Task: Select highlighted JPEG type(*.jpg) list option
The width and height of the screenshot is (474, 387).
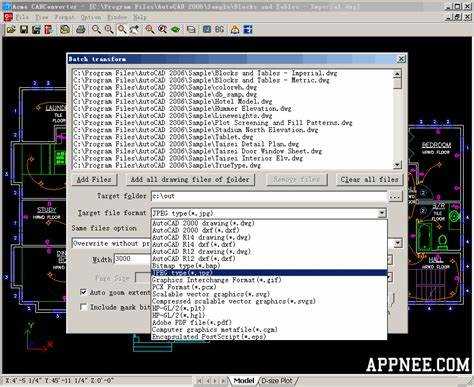Action: (x=269, y=273)
